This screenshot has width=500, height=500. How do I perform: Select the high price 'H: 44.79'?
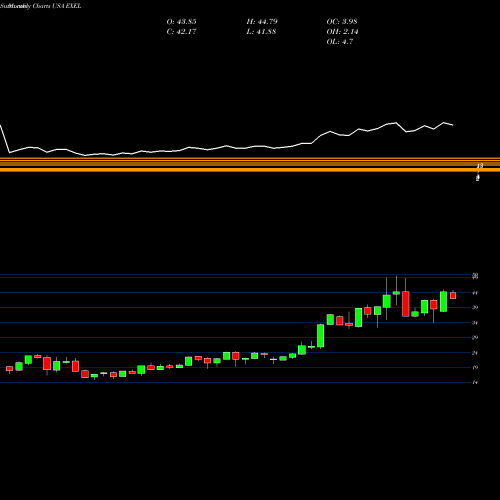click(262, 22)
